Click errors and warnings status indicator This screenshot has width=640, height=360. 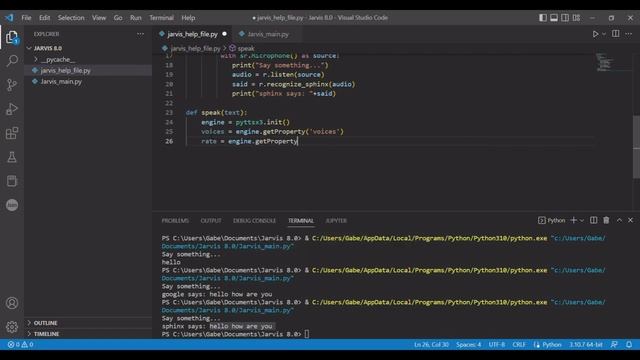[x=20, y=344]
